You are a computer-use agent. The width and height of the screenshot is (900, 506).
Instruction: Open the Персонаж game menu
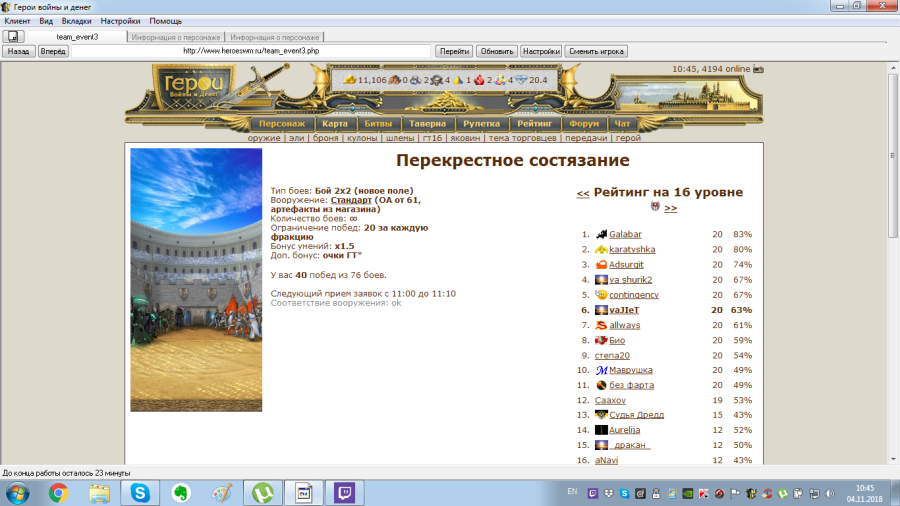[282, 123]
